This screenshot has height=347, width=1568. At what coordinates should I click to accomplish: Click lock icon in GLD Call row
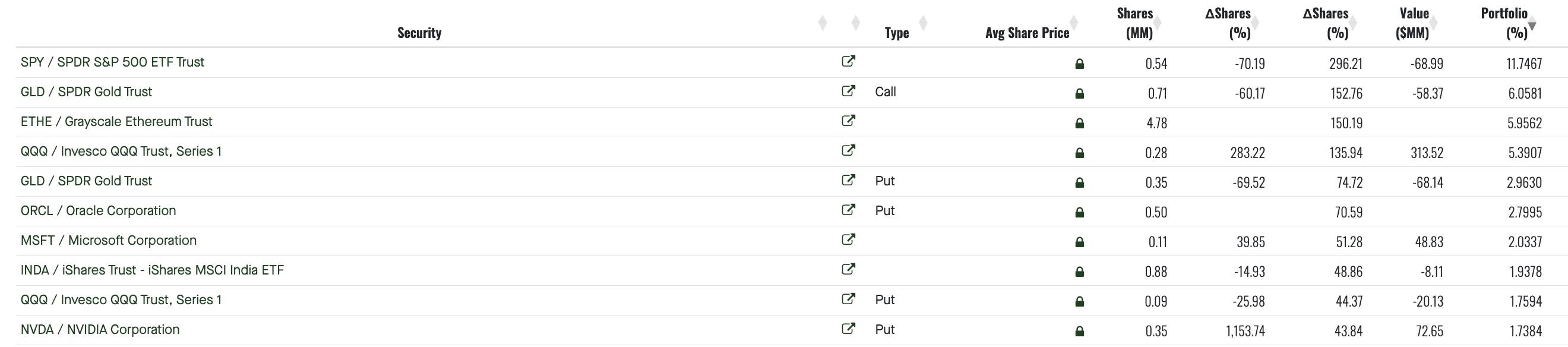[x=1079, y=94]
